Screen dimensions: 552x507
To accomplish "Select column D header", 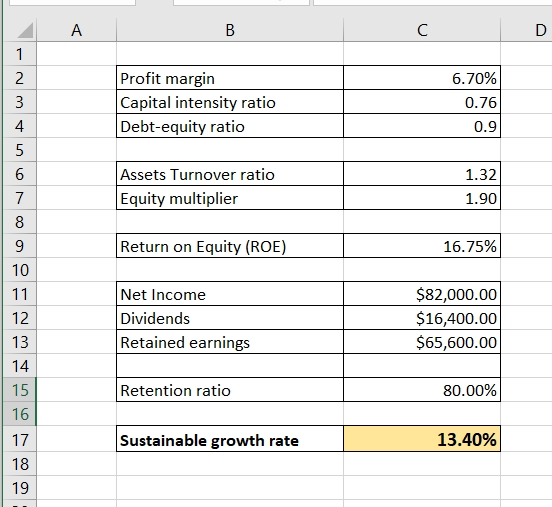I will [x=527, y=30].
